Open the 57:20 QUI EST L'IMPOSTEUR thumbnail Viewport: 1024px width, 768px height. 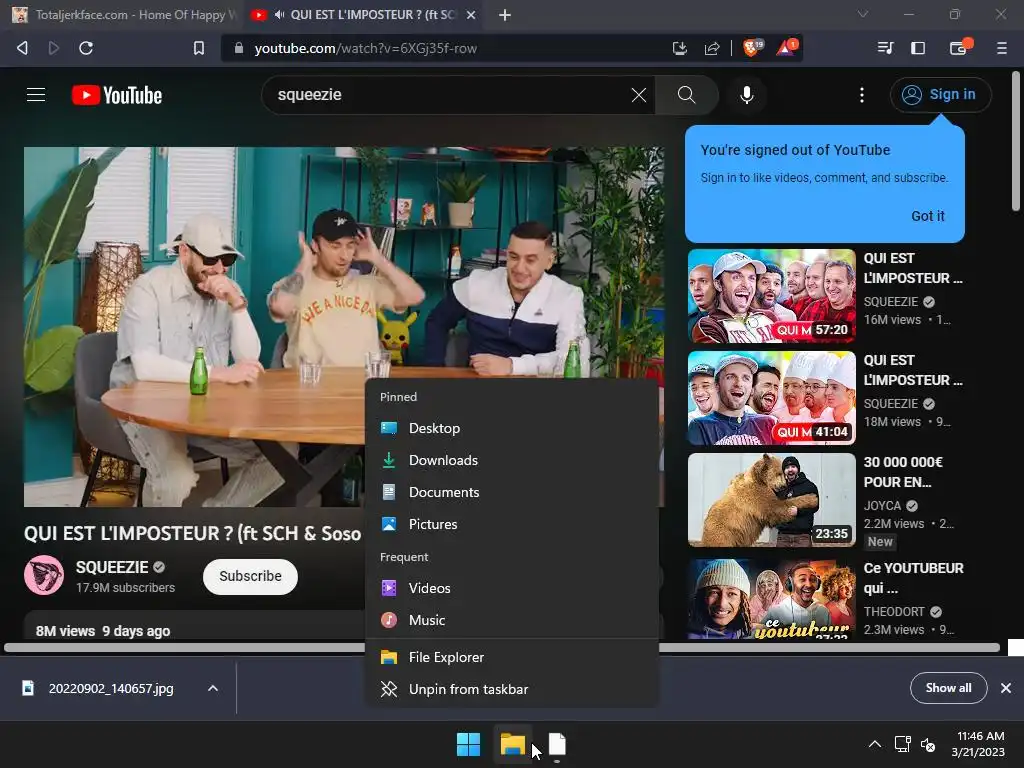771,296
